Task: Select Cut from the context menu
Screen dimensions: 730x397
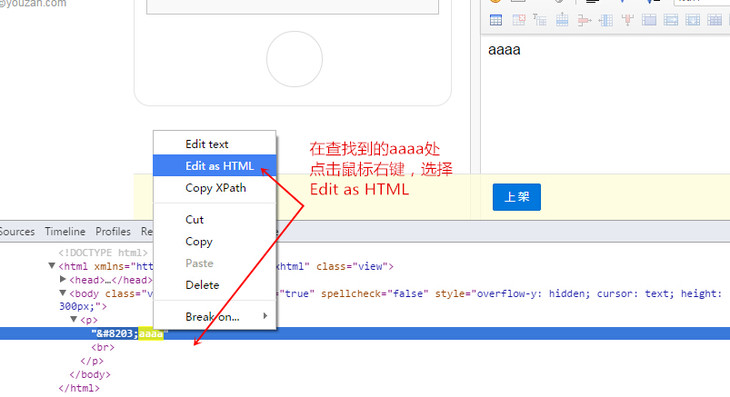Action: [215, 219]
